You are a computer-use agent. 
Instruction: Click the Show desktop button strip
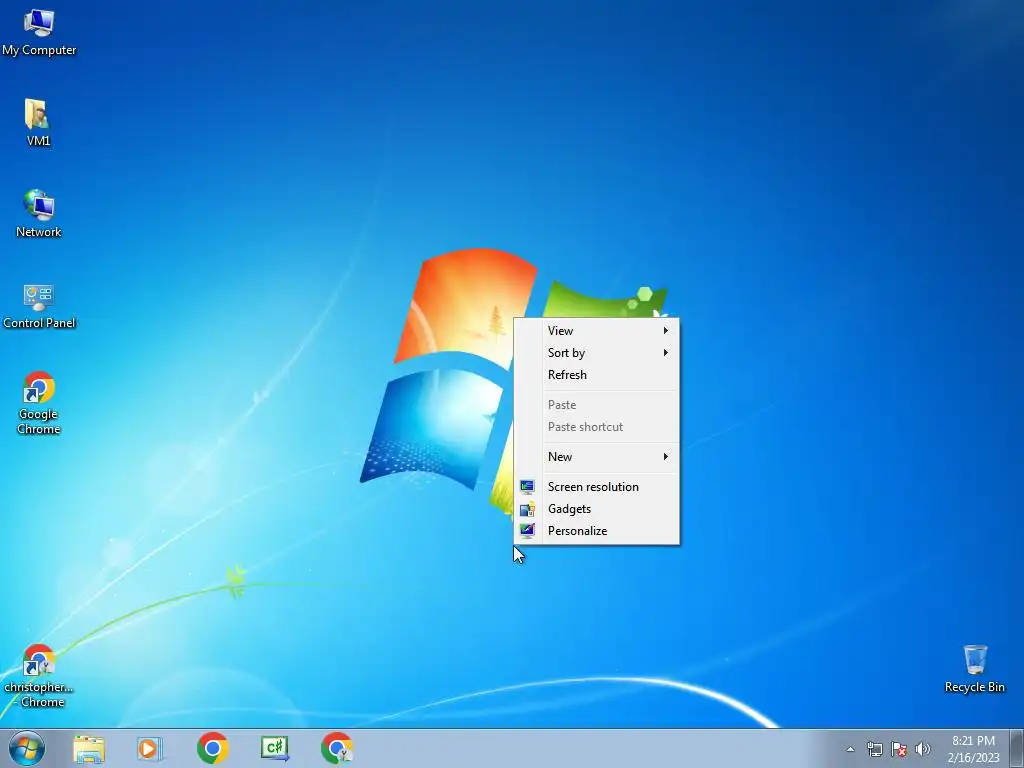1016,748
